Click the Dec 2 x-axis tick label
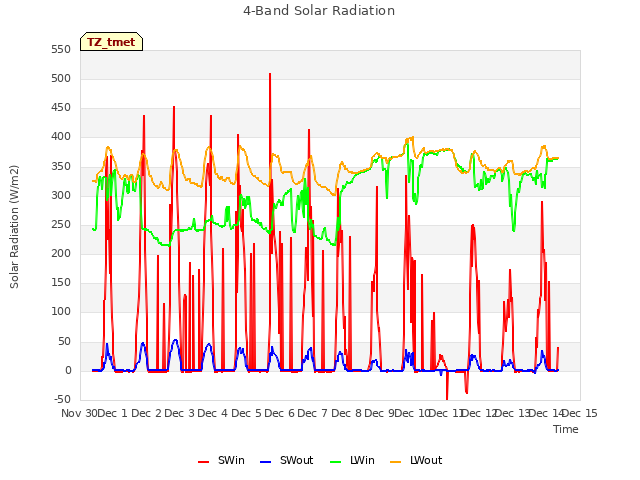Viewport: 640px width, 480px height. coord(146,413)
